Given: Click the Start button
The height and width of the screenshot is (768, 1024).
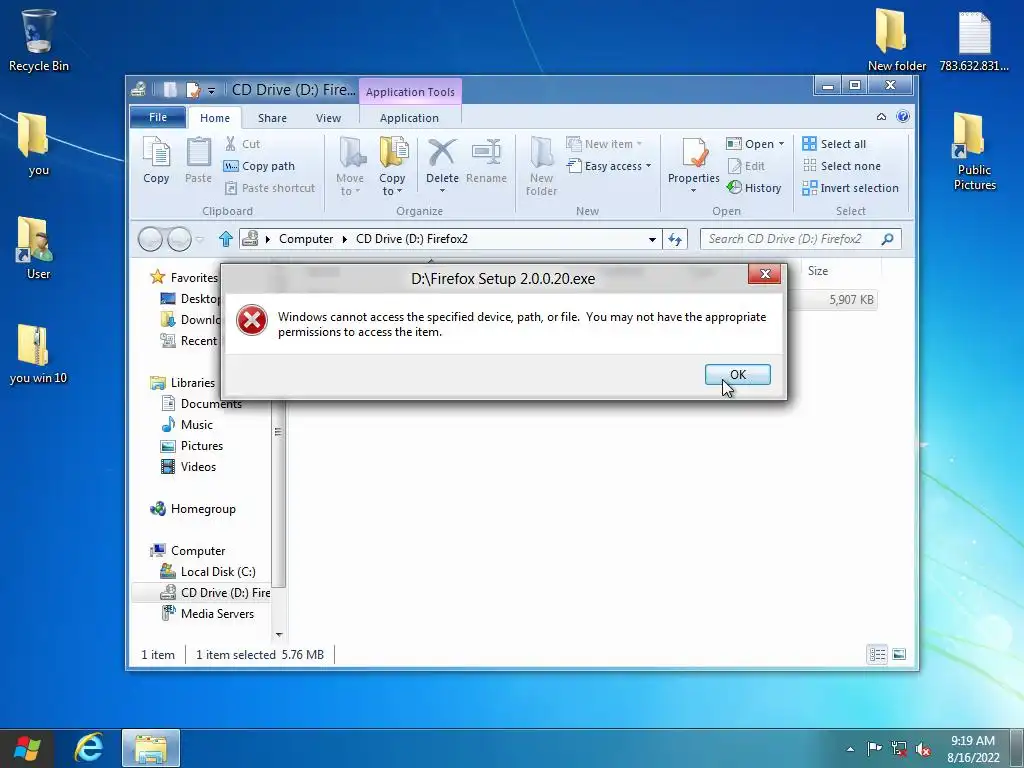Looking at the screenshot, I should click(x=27, y=748).
